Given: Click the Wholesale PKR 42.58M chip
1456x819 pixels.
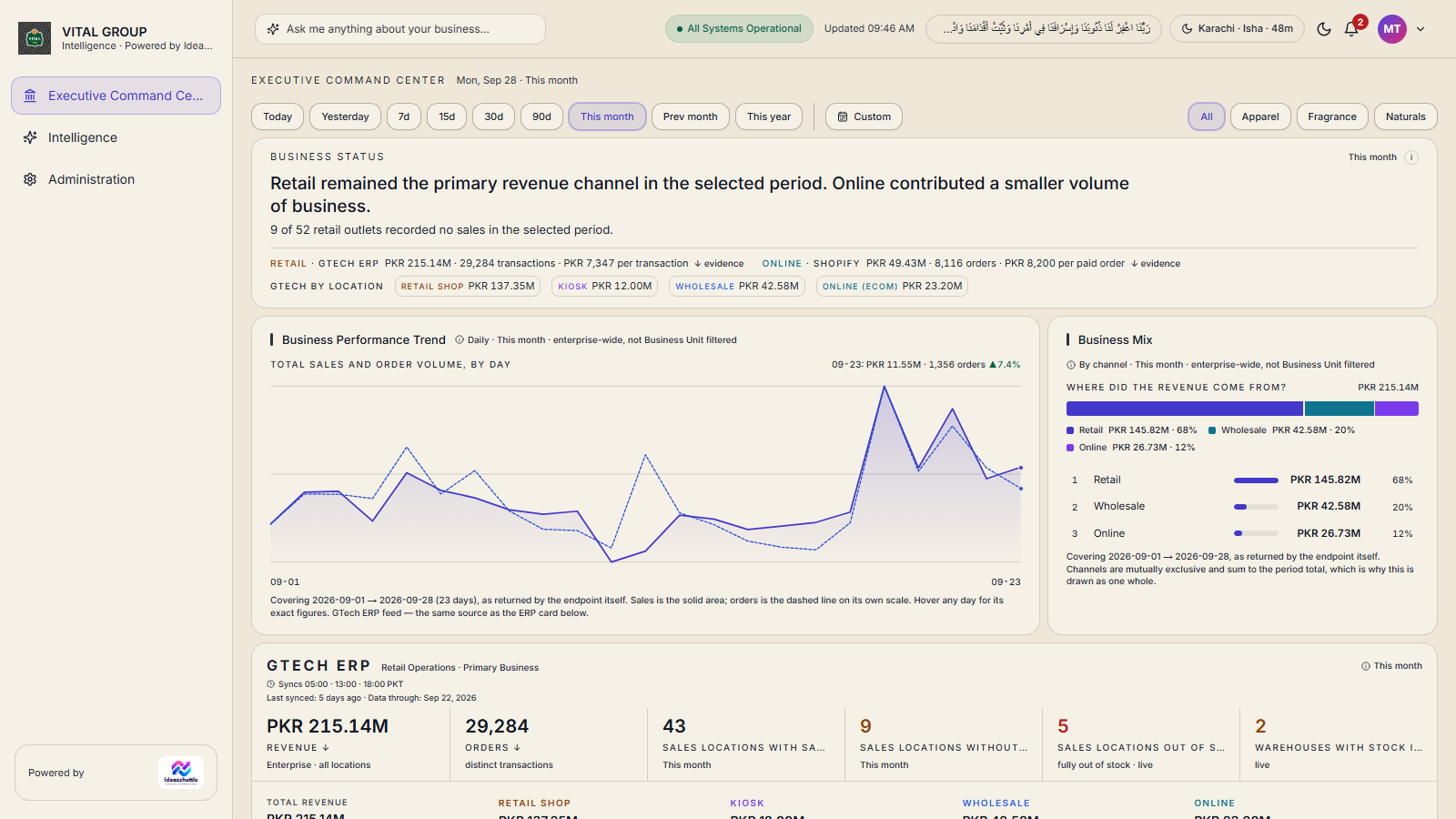Looking at the screenshot, I should click(x=737, y=286).
